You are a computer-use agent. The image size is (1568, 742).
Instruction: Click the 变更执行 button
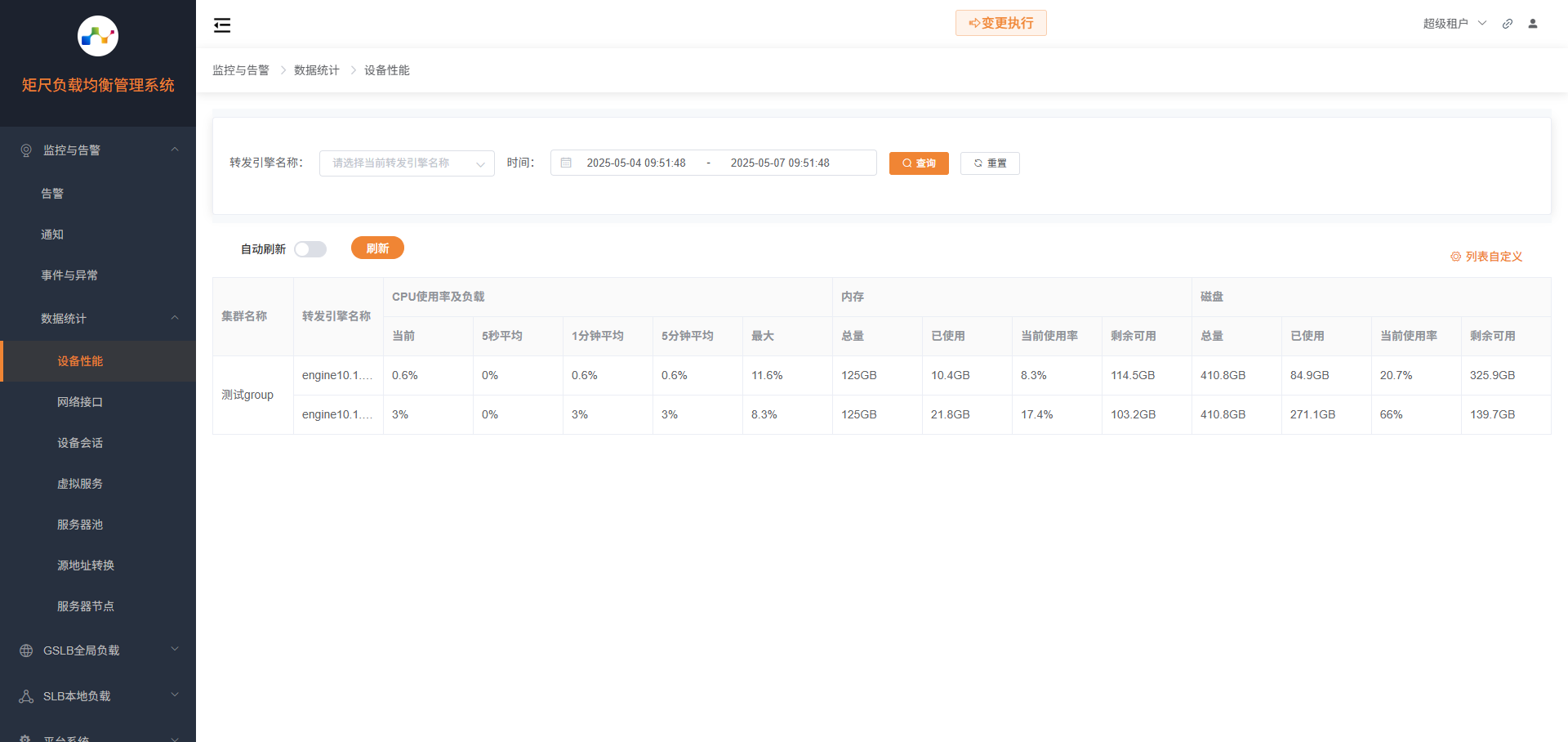click(1000, 23)
